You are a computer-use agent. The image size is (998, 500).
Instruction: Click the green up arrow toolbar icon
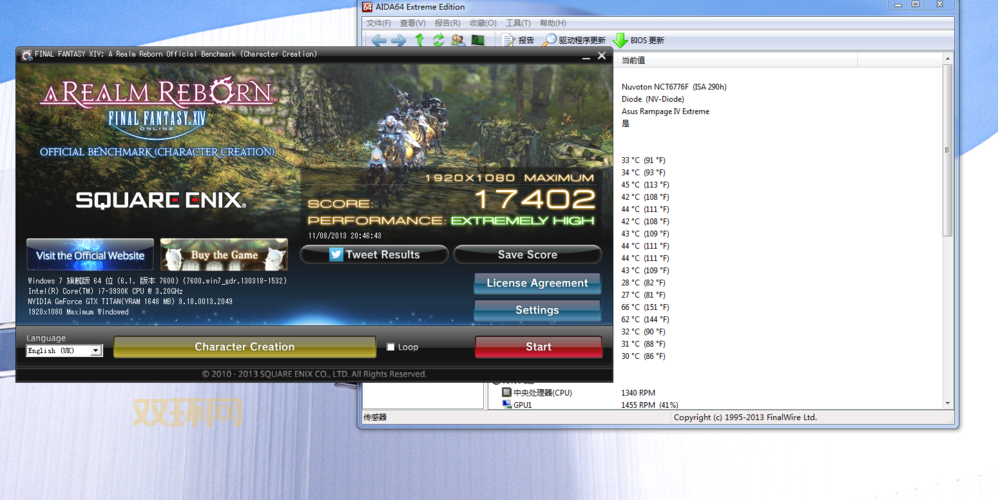pos(419,40)
